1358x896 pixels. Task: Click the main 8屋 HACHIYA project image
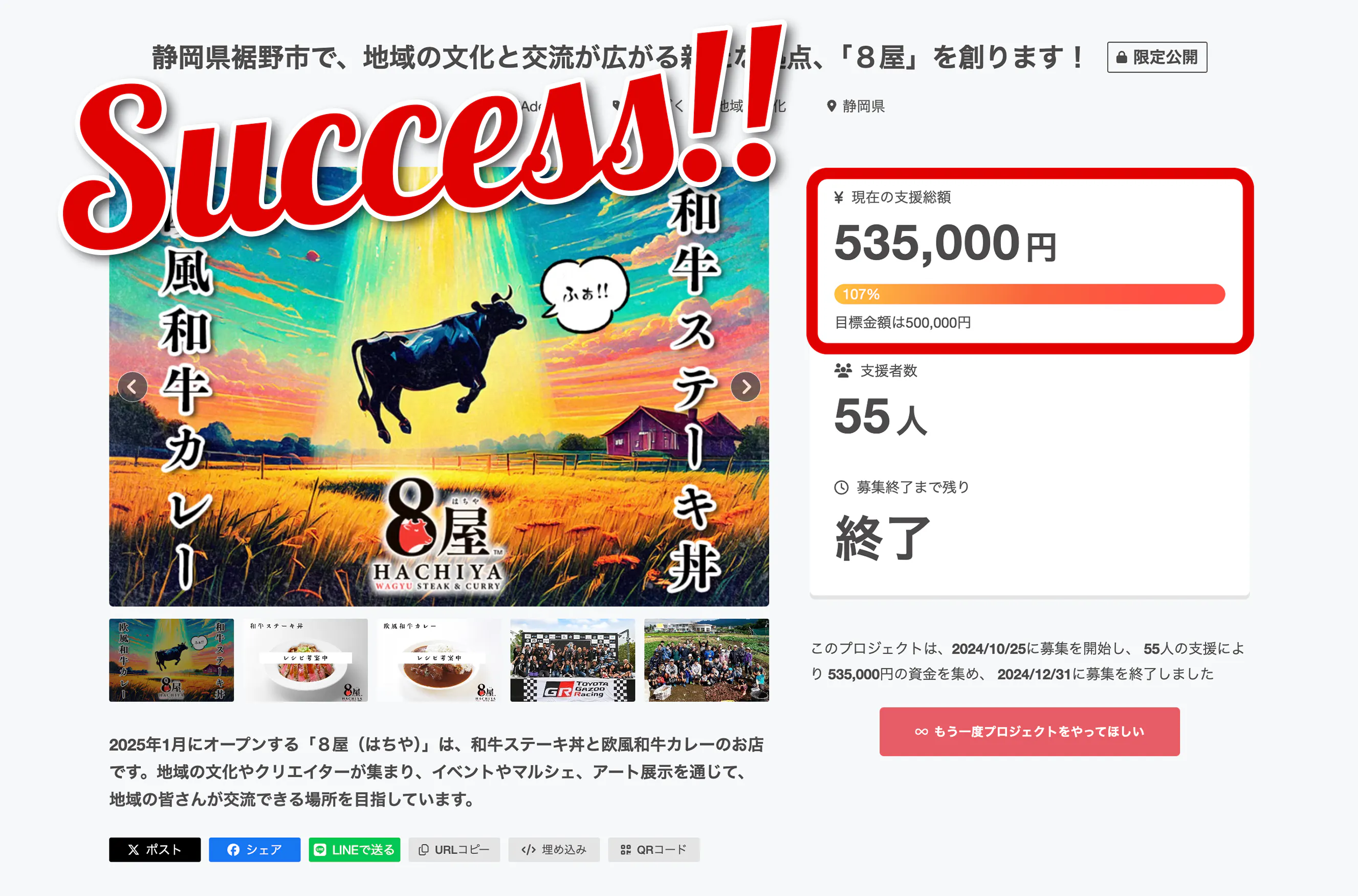(x=439, y=387)
